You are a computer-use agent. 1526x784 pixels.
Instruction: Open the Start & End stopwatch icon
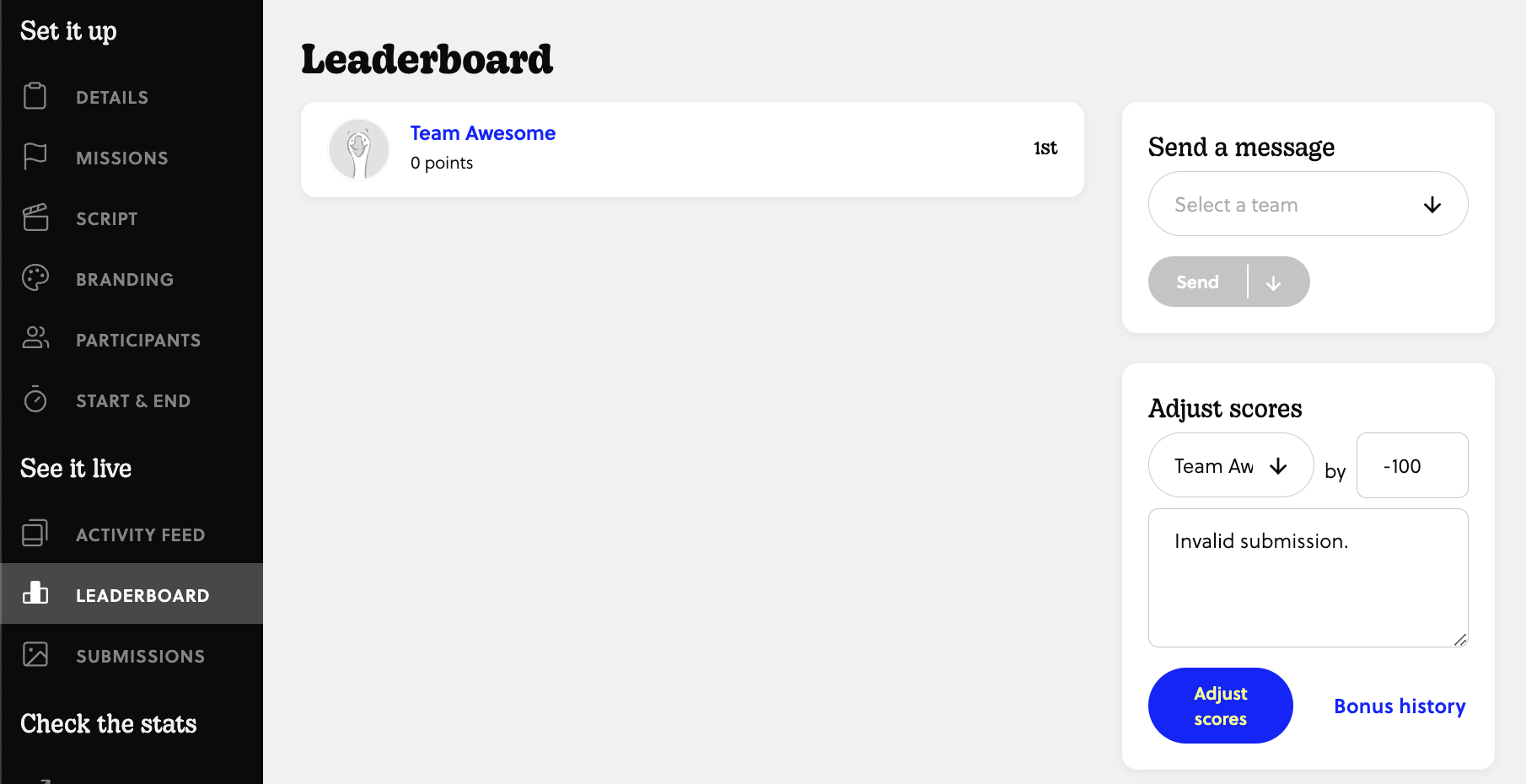[x=35, y=400]
